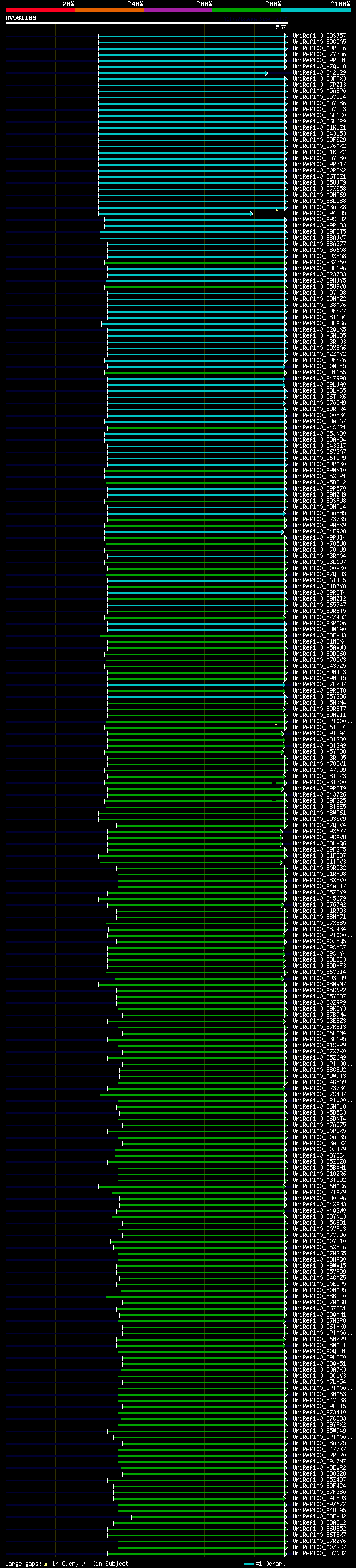356x1568 pixels.
Task: Click hit UniRef100_A9RMD3
Action: coord(319,226)
